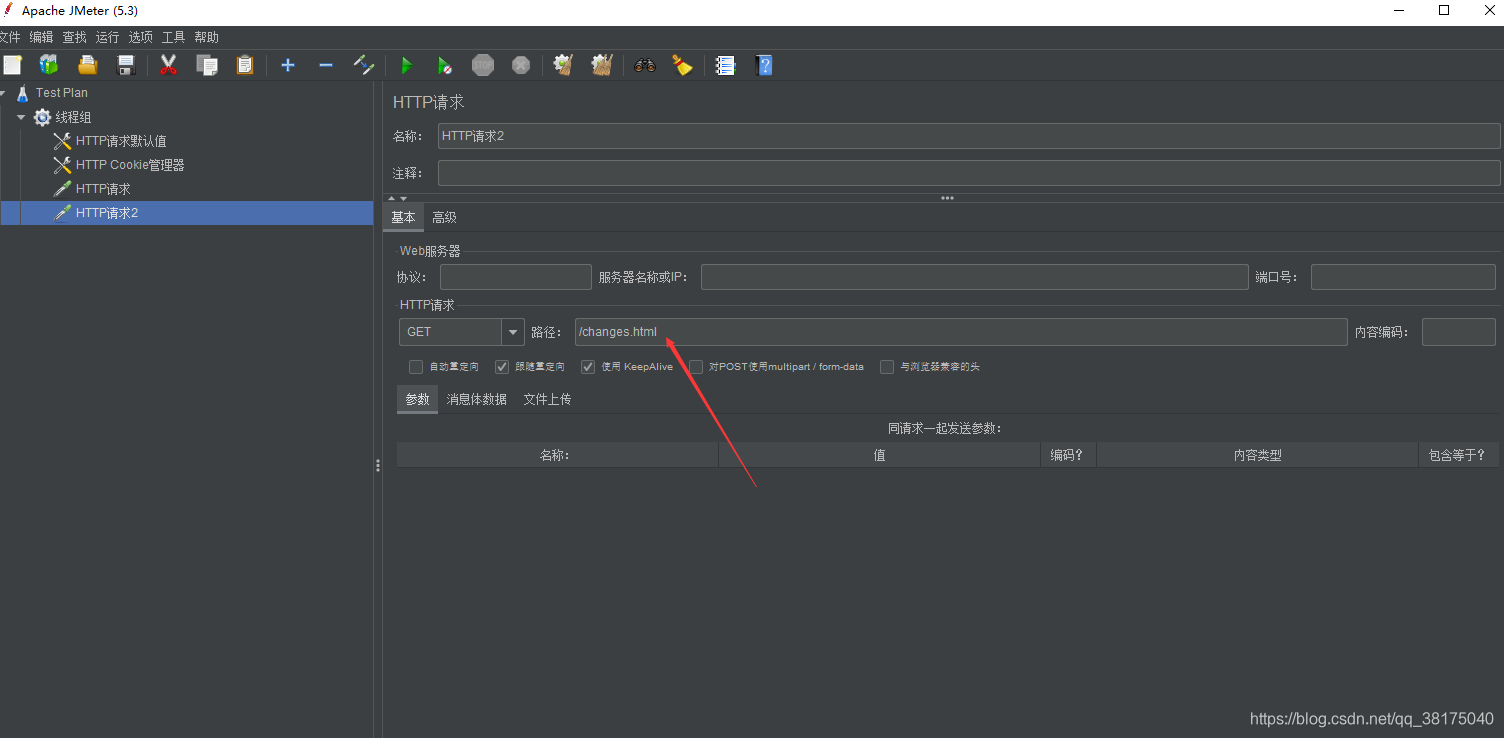The width and height of the screenshot is (1504, 738).
Task: Open the Templates toolbar icon
Action: pyautogui.click(x=48, y=65)
